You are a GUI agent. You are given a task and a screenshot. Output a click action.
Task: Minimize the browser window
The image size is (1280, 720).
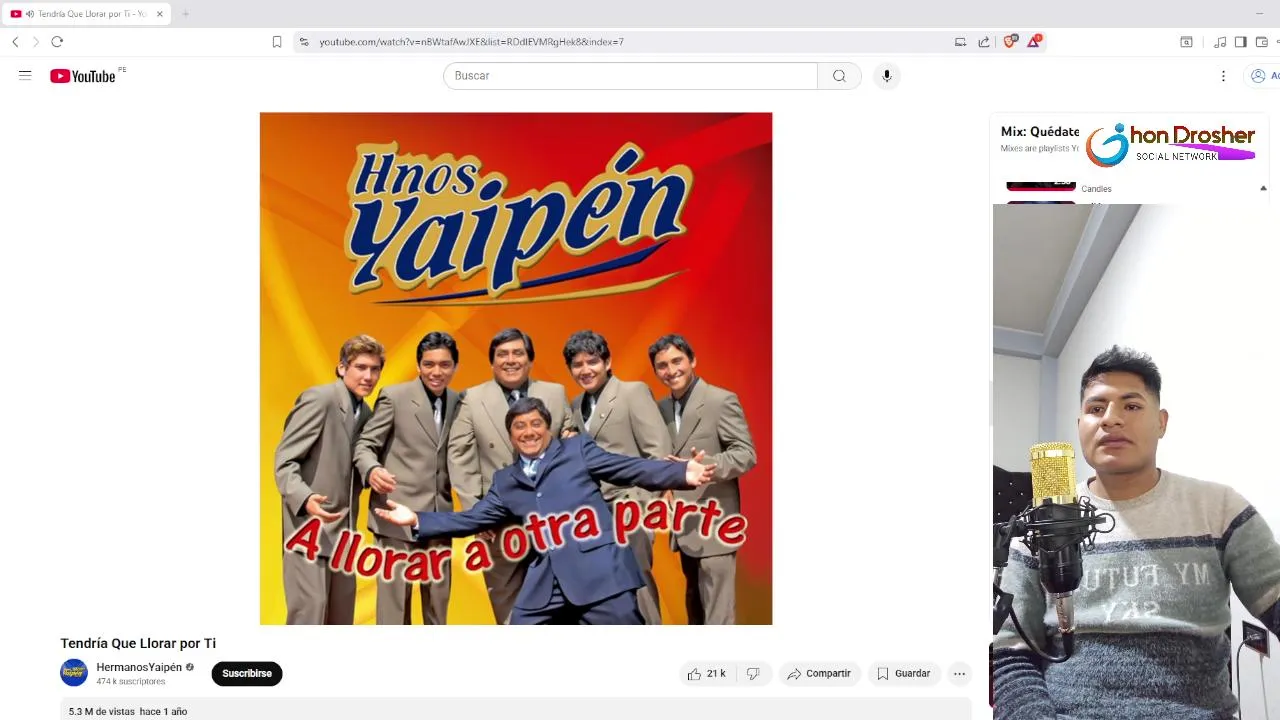[x=1259, y=14]
